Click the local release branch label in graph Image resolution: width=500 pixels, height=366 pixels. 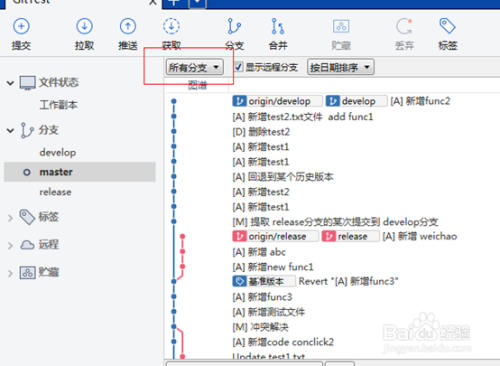tap(350, 236)
